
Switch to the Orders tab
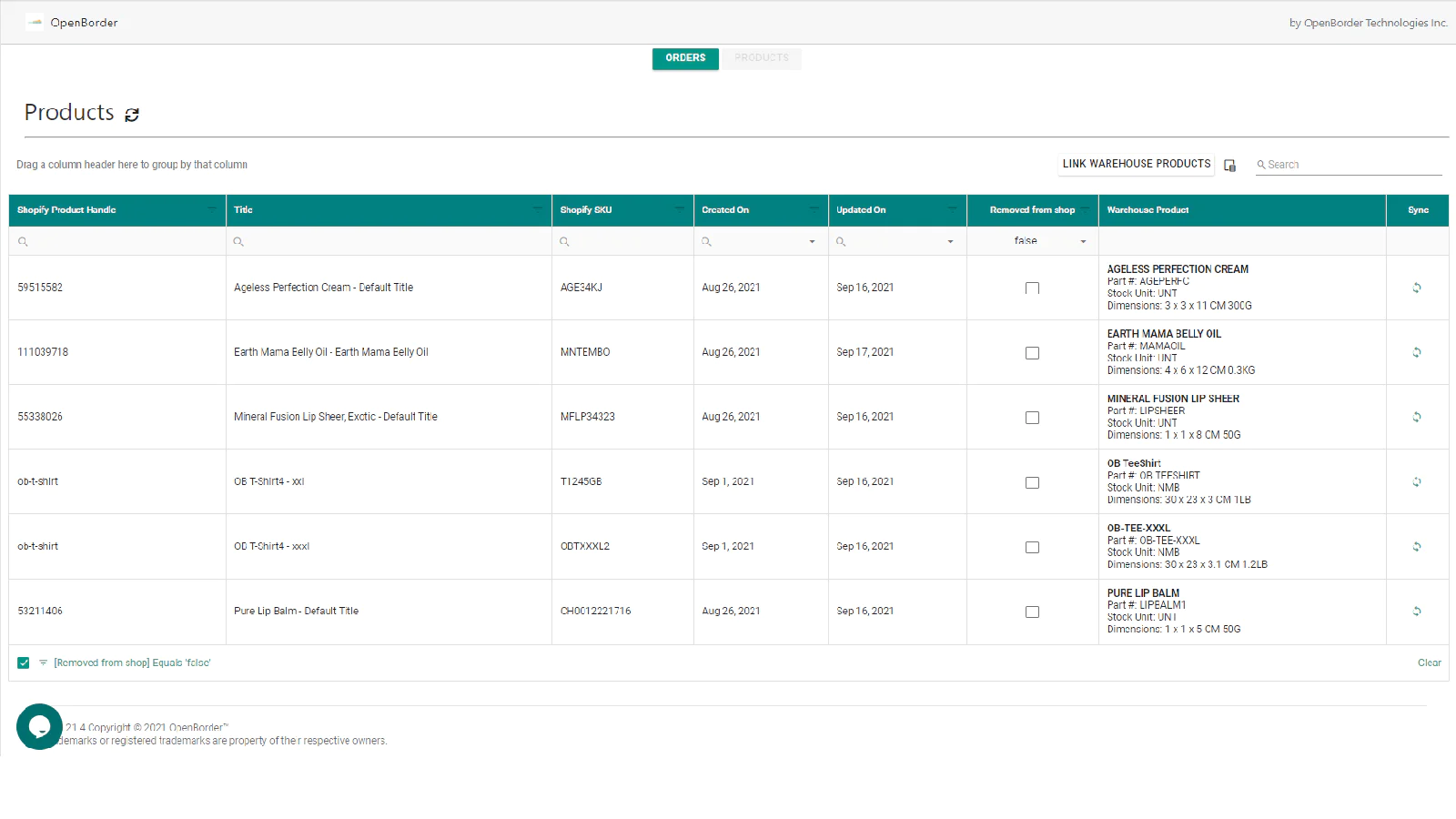685,58
